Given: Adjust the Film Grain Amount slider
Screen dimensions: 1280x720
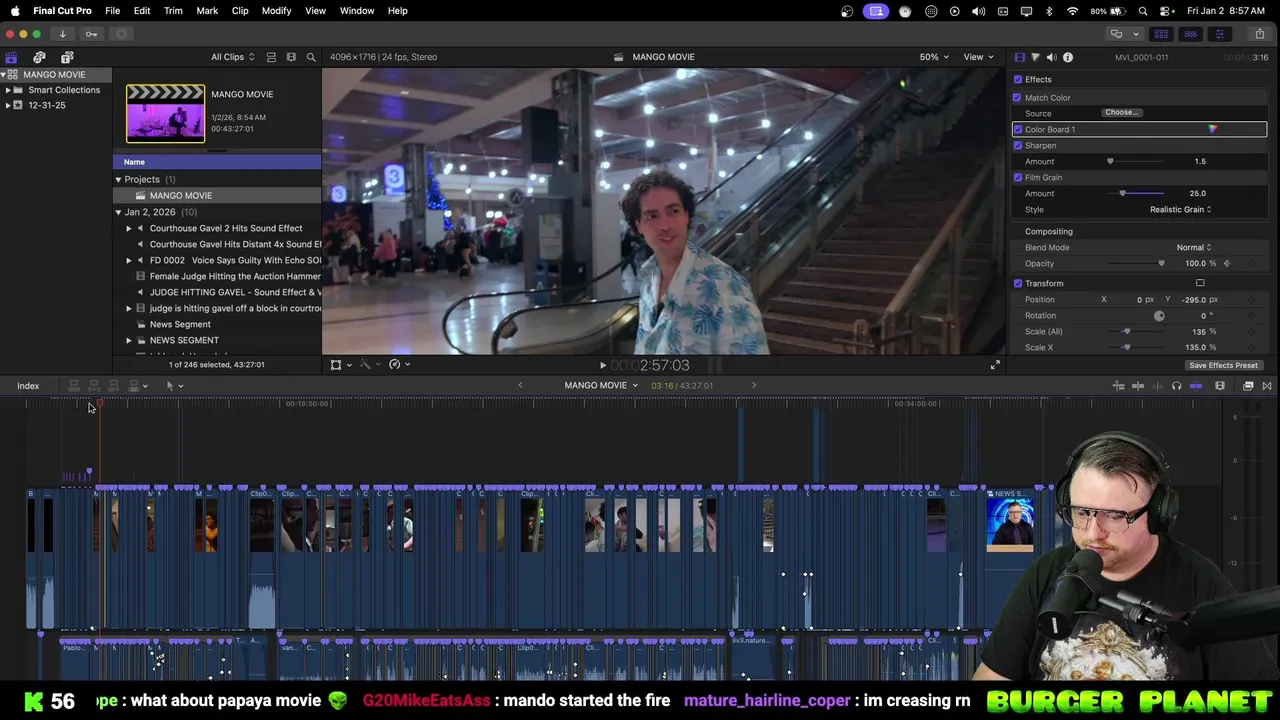Looking at the screenshot, I should click(1122, 194).
